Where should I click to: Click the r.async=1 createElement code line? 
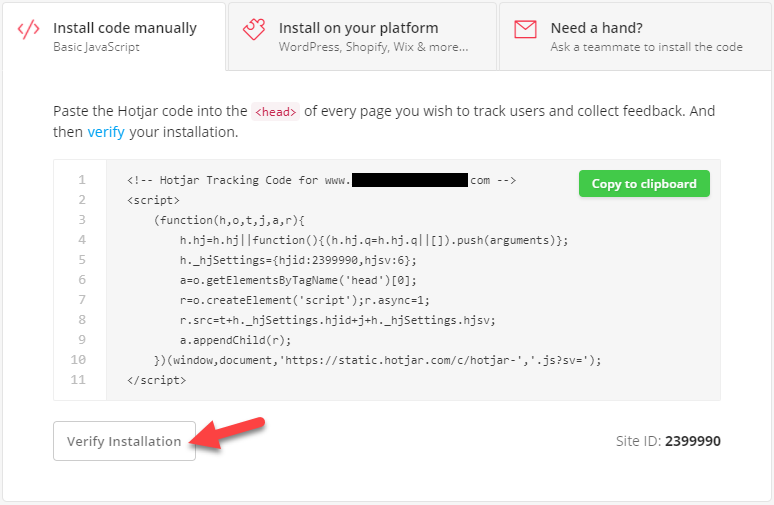(305, 300)
